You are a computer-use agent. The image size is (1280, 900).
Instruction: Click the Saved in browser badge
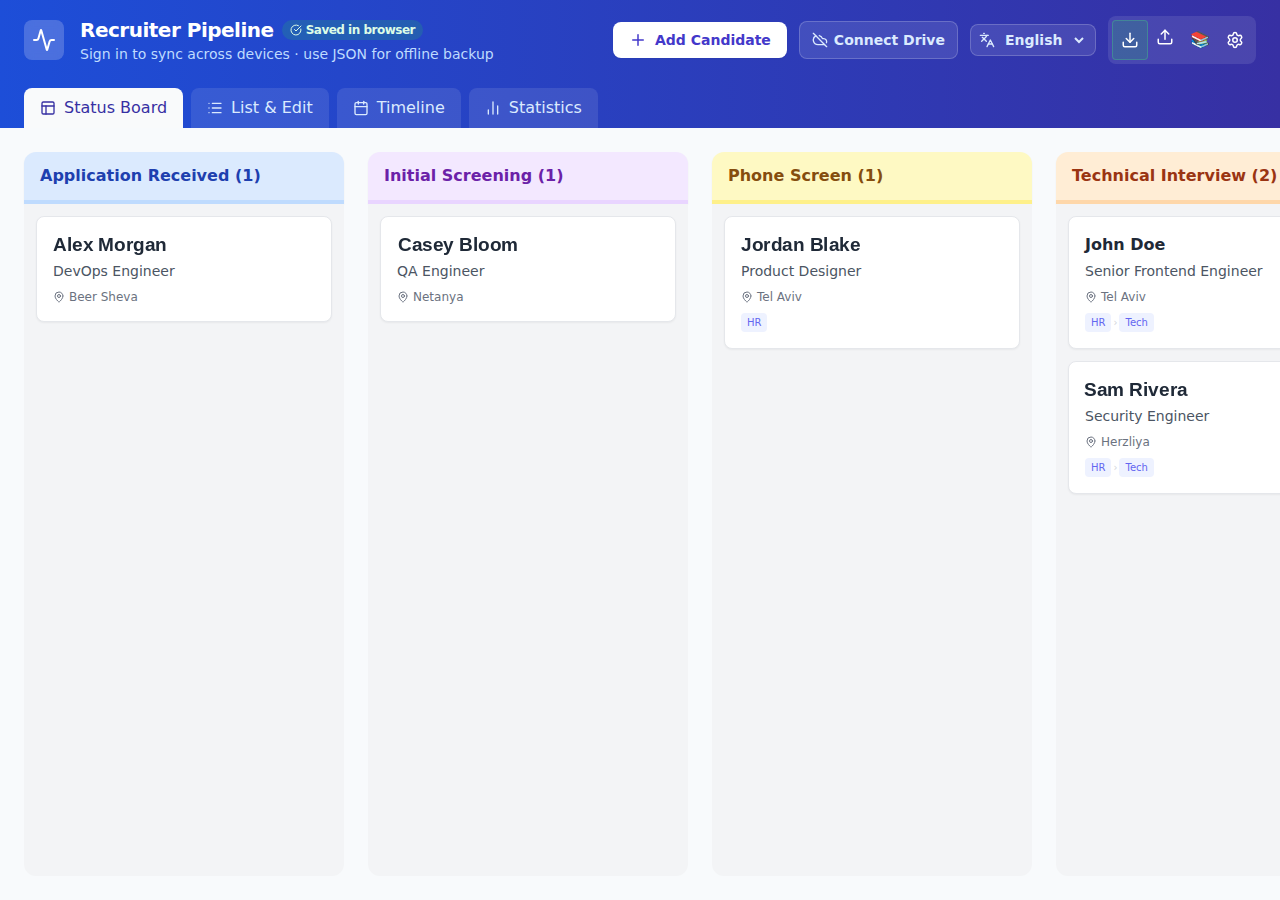pos(353,30)
